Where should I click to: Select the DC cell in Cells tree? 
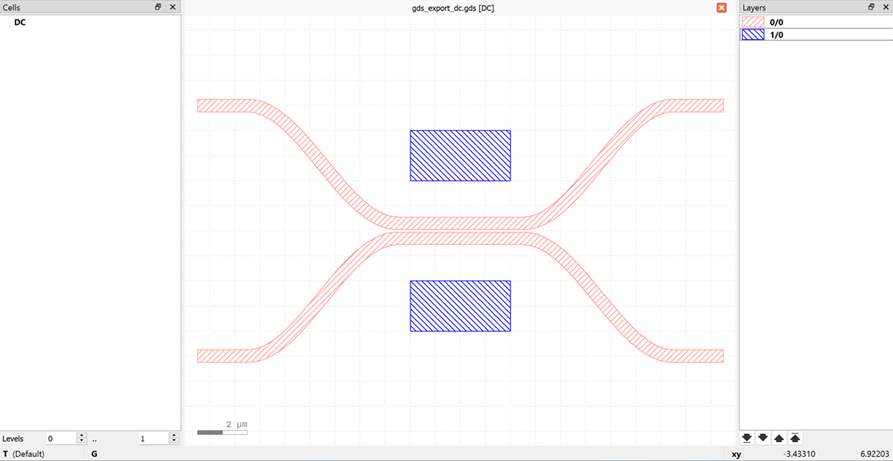pos(20,22)
